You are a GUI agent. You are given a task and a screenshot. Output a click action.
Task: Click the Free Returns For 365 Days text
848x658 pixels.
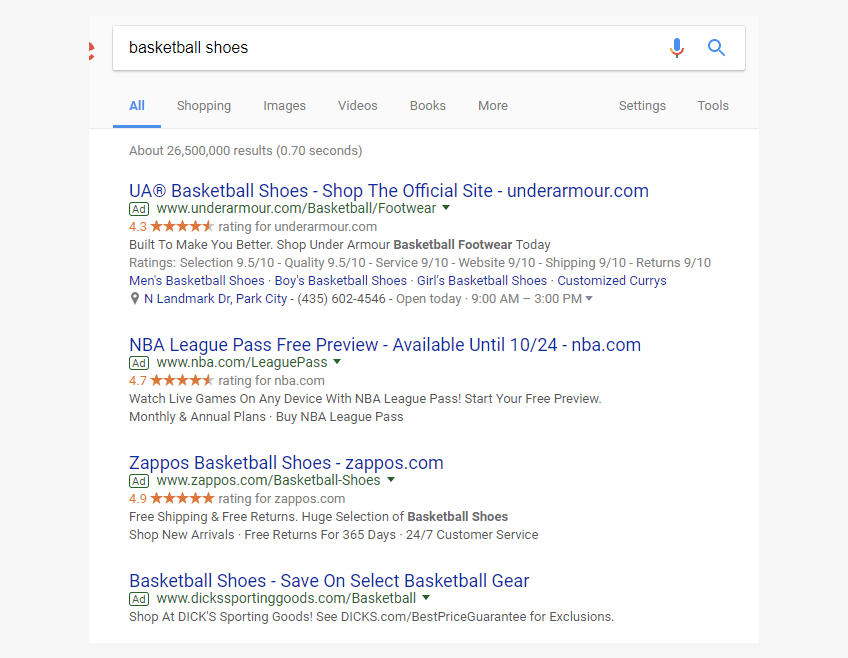tap(320, 535)
